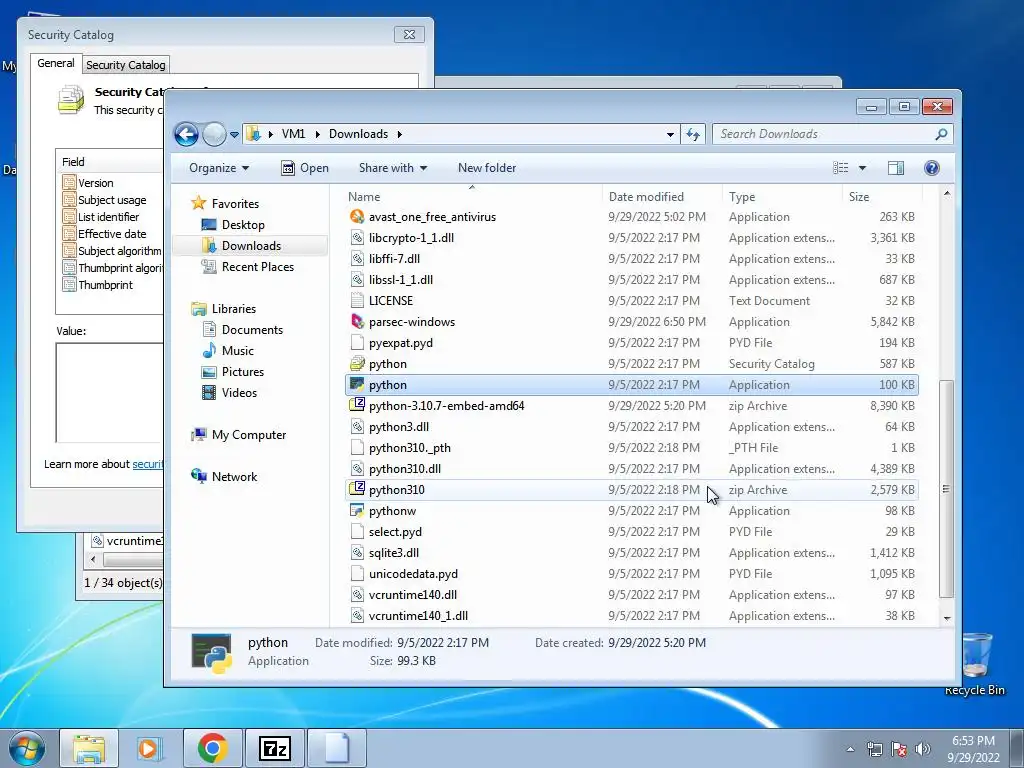
Task: Select Desktop under Favorites
Action: [233, 225]
